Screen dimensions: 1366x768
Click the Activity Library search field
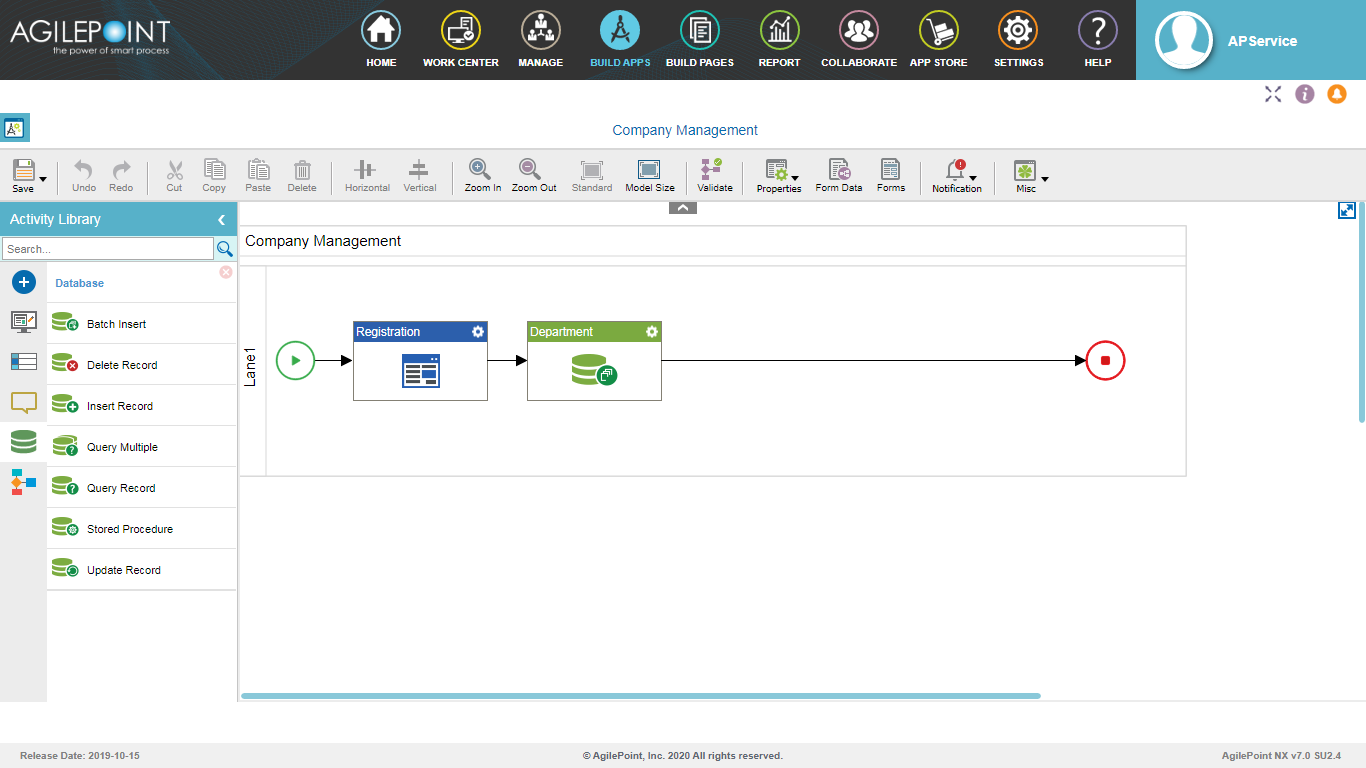click(x=107, y=249)
